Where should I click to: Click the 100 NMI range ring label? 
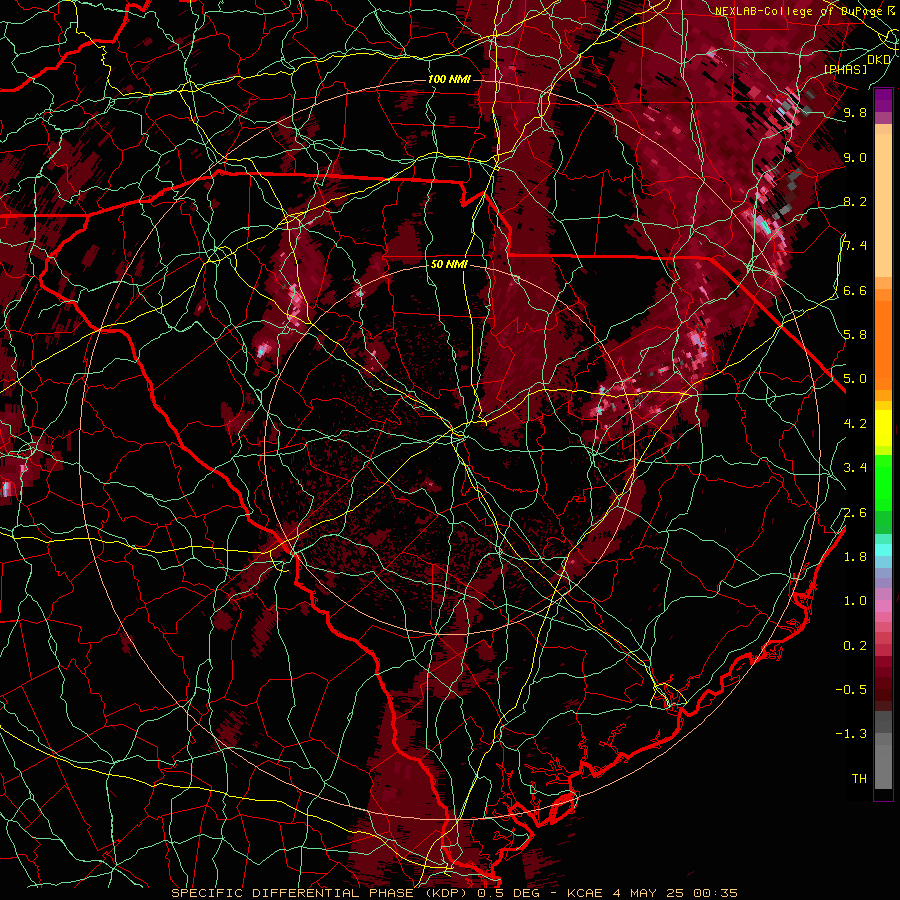pyautogui.click(x=449, y=79)
